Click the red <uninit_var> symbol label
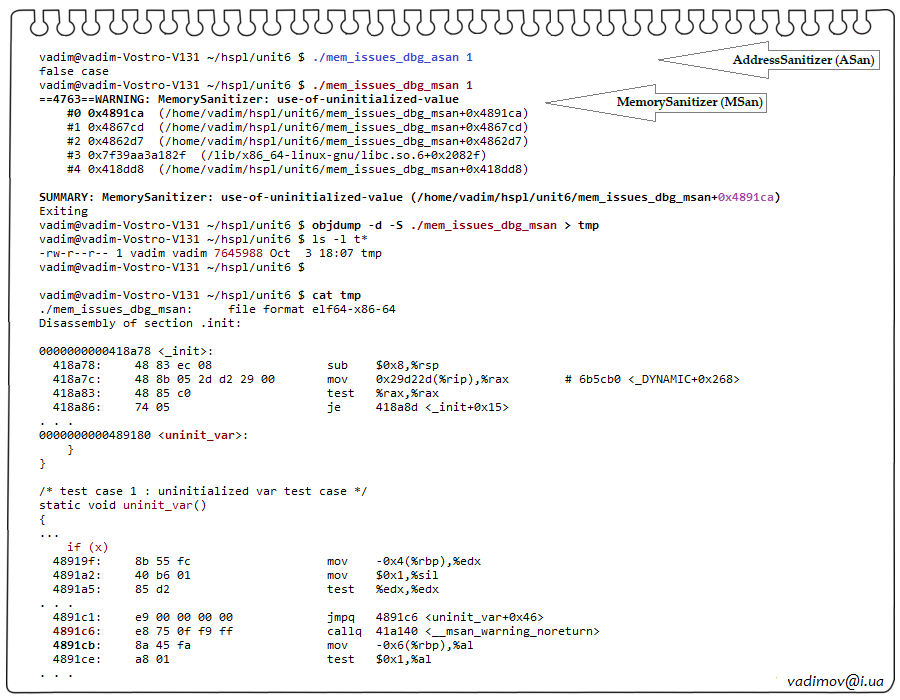900x700 pixels. tap(202, 435)
